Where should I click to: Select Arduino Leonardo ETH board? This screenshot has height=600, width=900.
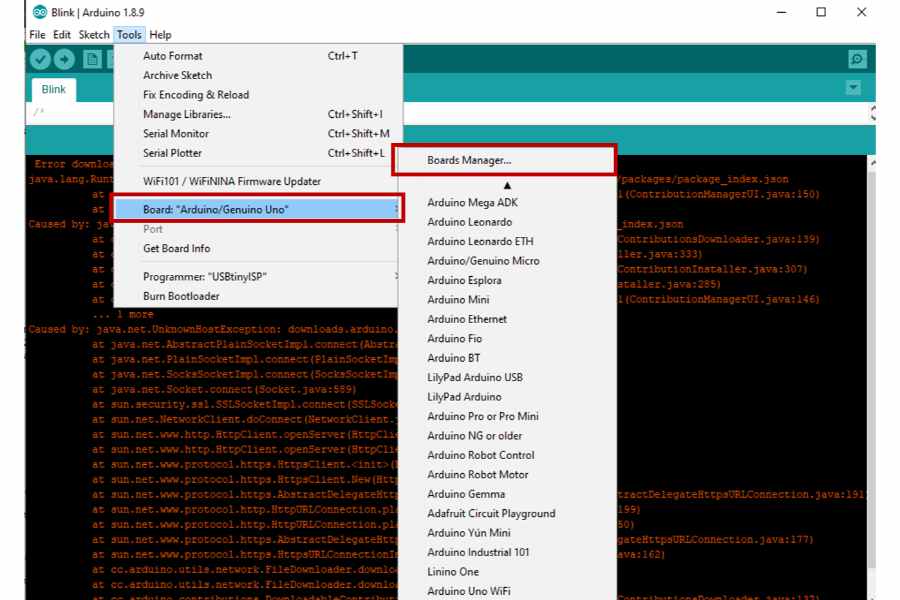(507, 242)
